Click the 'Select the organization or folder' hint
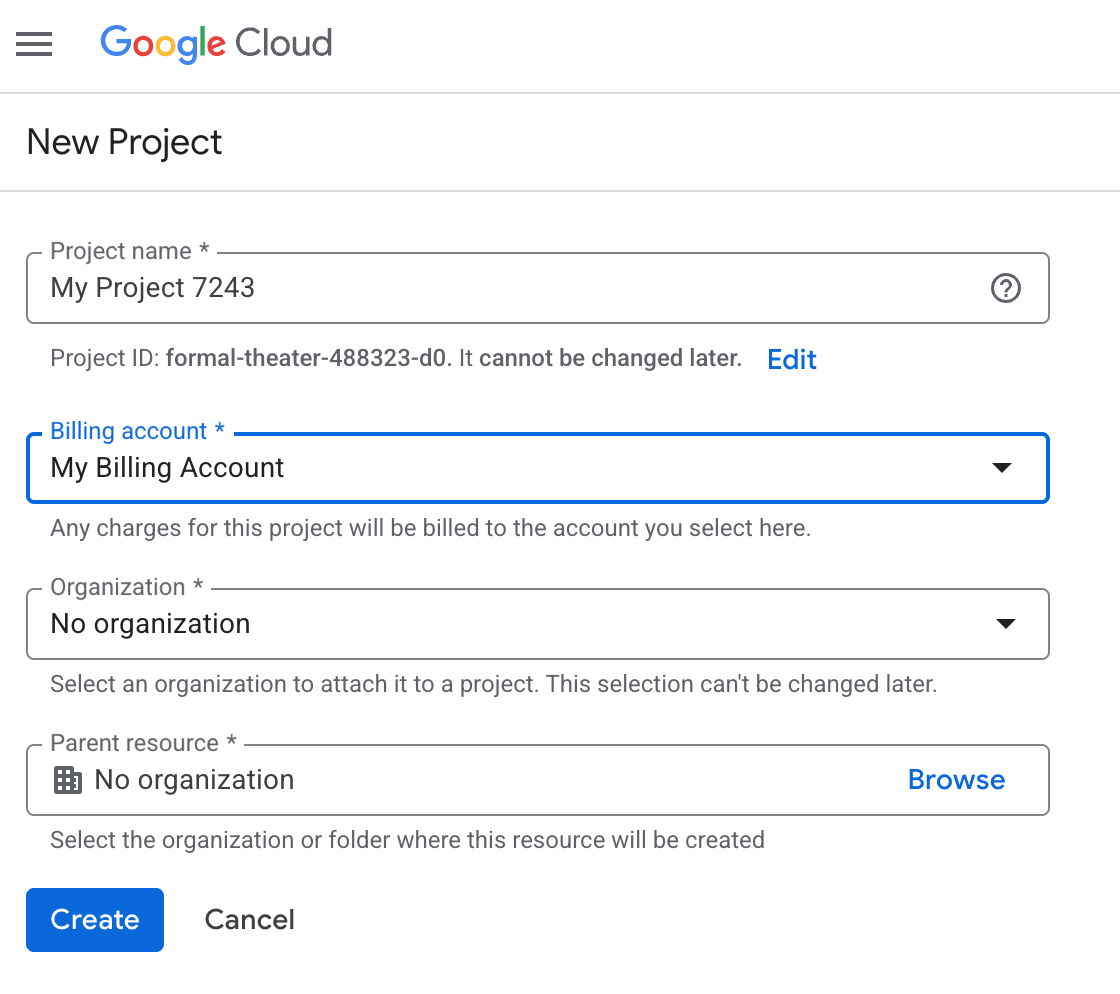 click(x=407, y=840)
